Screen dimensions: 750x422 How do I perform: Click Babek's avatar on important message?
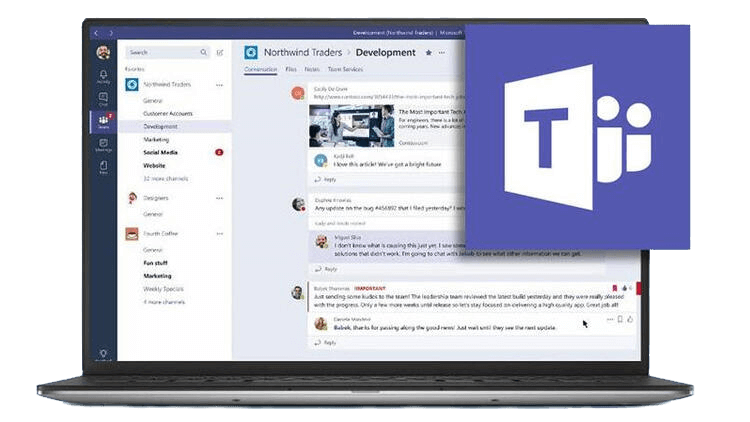(x=298, y=292)
